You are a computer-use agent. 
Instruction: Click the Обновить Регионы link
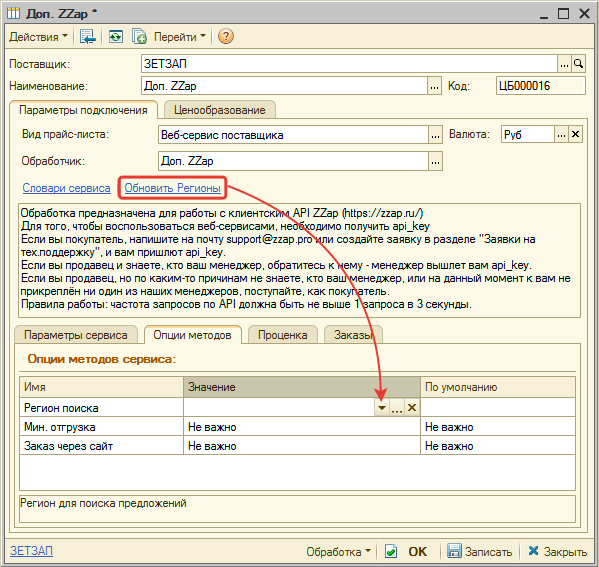pyautogui.click(x=173, y=188)
